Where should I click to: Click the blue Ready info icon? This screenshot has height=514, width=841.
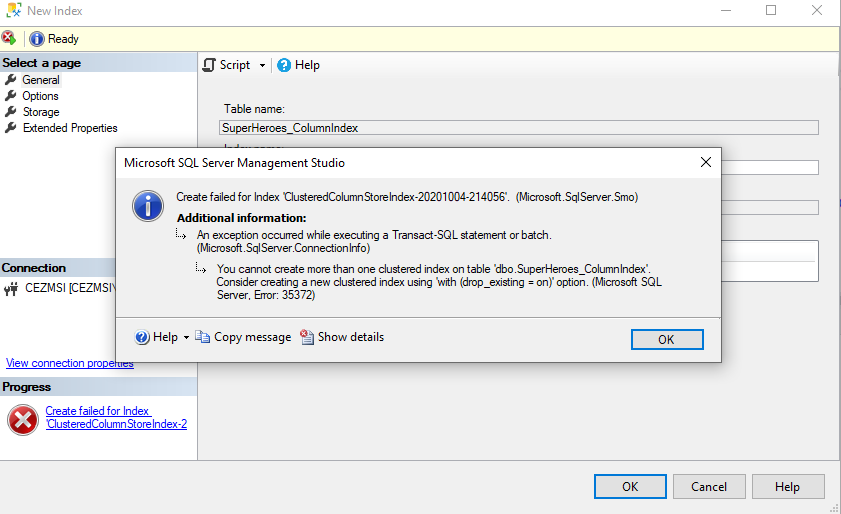pos(36,39)
